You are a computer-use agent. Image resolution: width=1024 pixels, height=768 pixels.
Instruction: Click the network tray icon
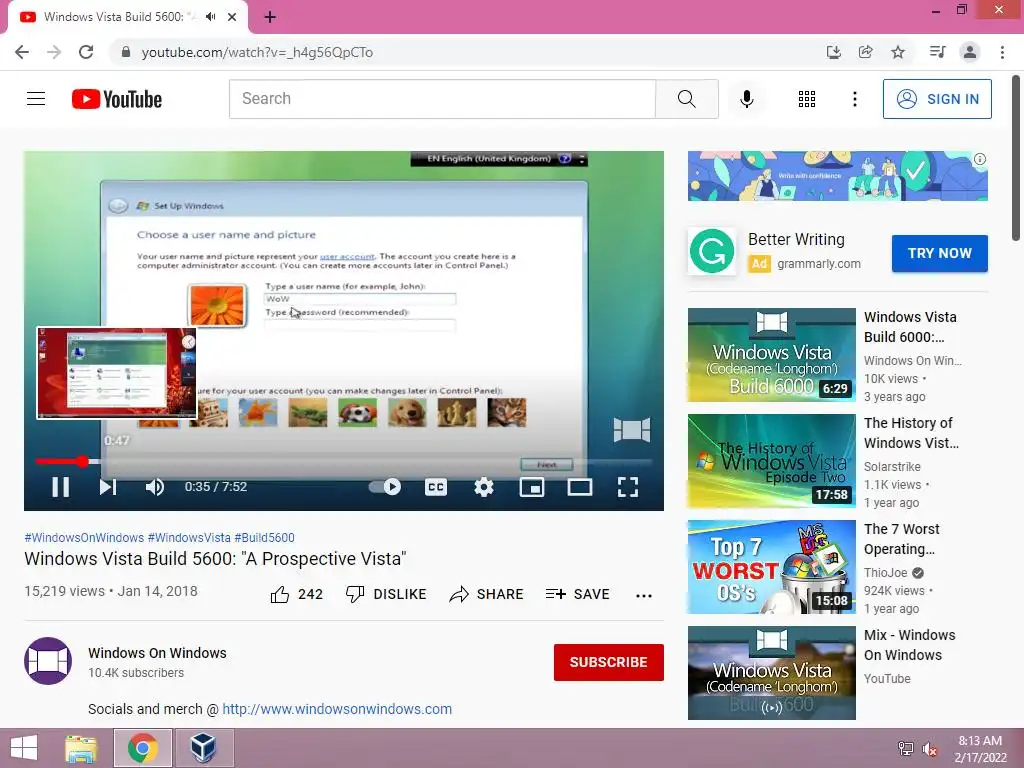tap(905, 749)
